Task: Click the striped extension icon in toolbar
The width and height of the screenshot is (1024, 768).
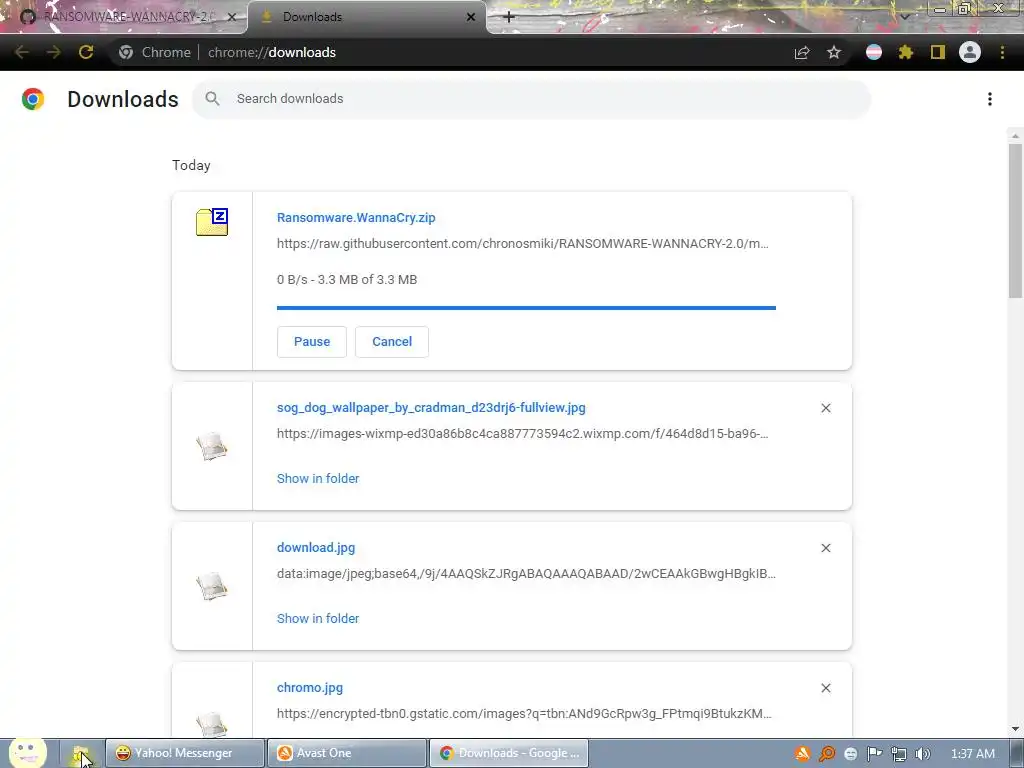Action: 874,52
